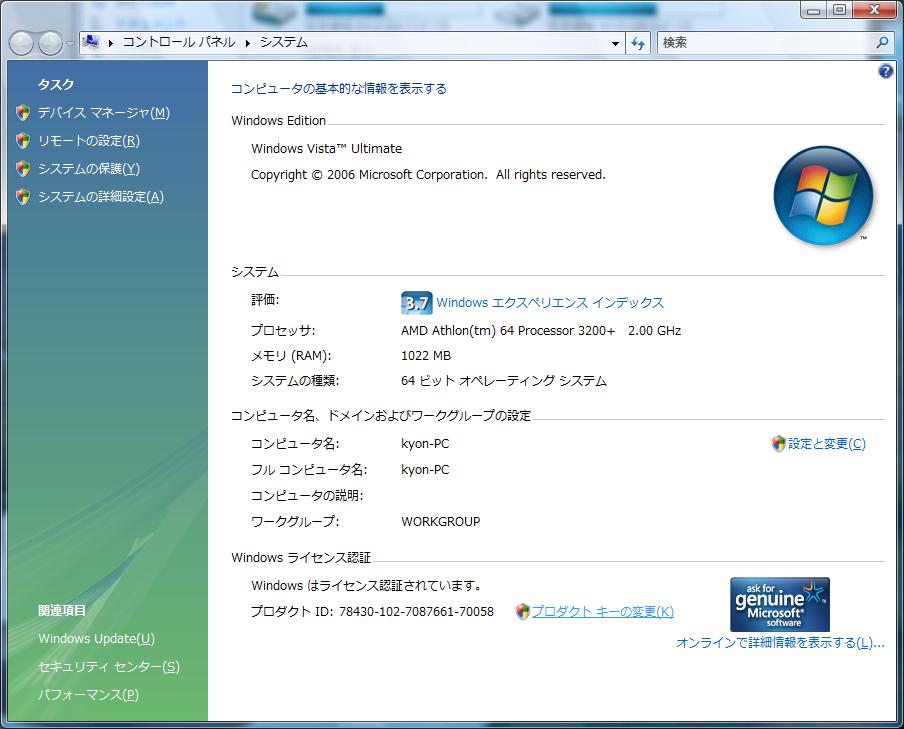Click the refresh button beside address bar
This screenshot has height=729, width=904.
click(x=638, y=43)
